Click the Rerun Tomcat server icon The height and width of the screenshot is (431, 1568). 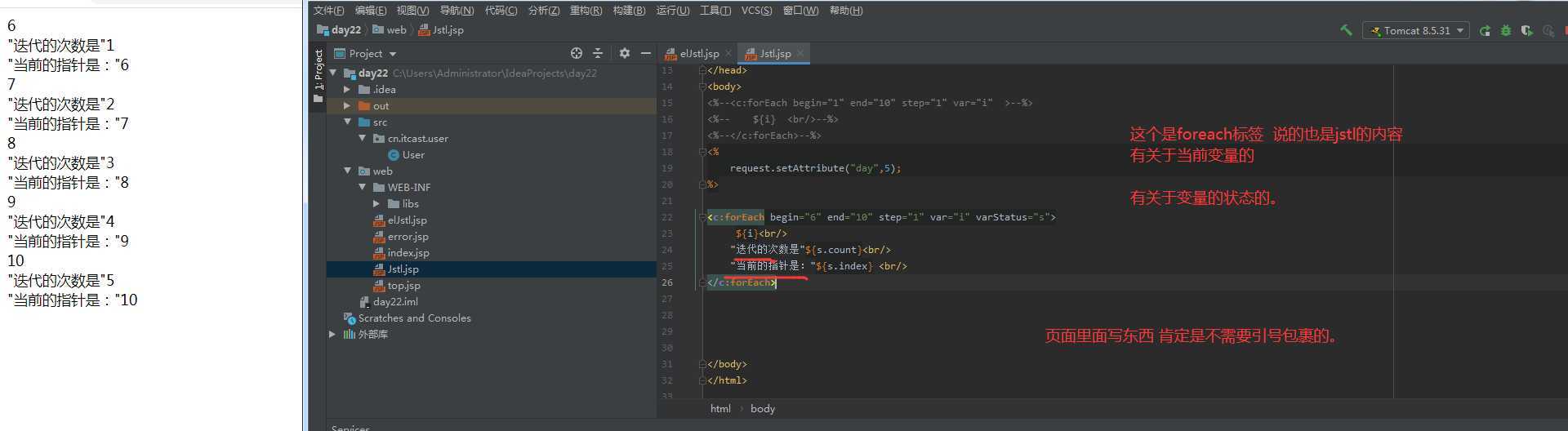pos(1485,31)
